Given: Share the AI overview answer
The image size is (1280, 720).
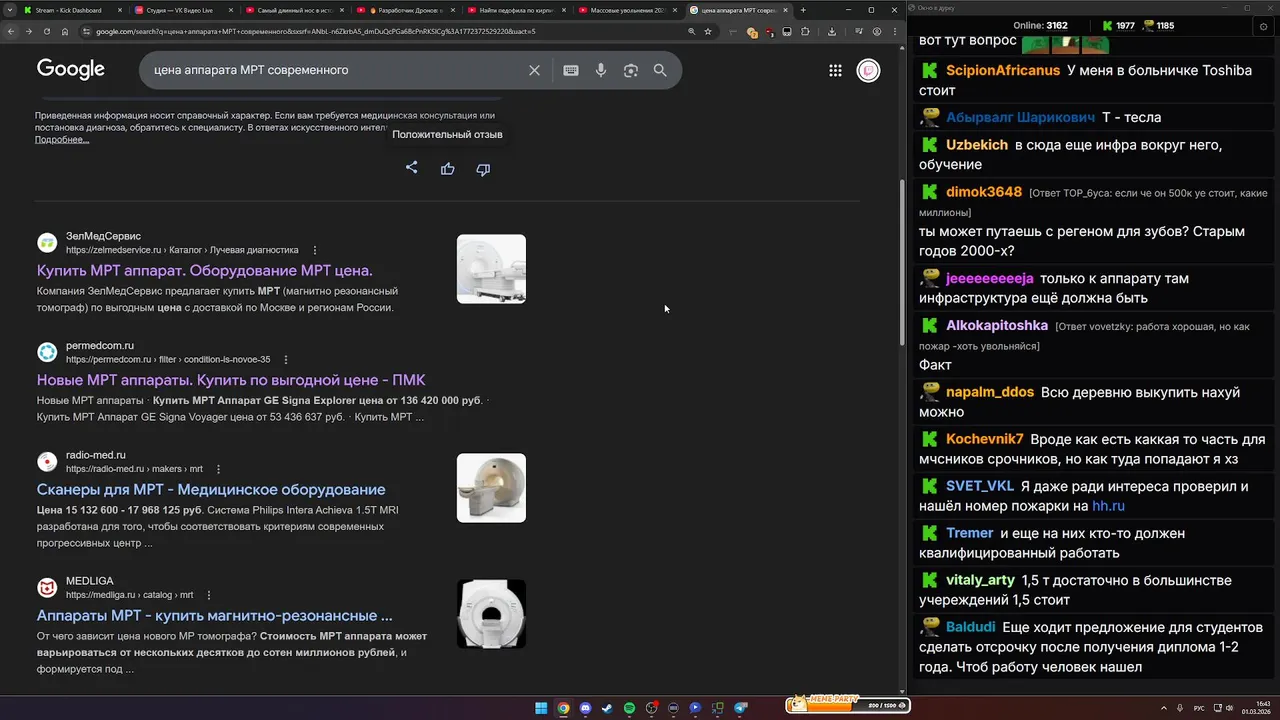Looking at the screenshot, I should [x=411, y=168].
